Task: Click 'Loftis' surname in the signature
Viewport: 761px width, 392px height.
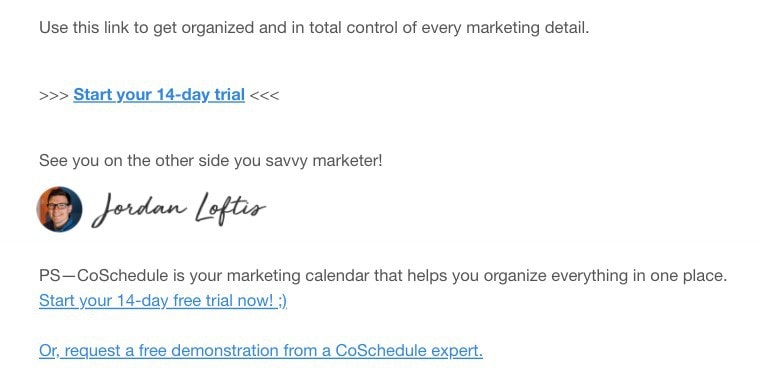Action: click(x=231, y=210)
